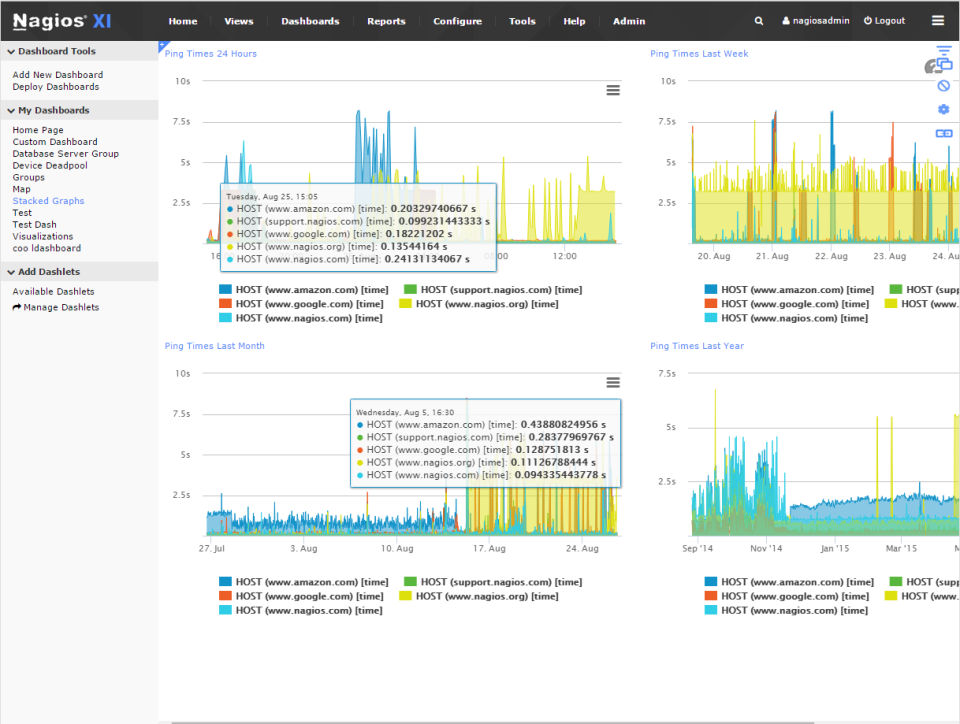Collapse the Dashboard Tools section
The image size is (960, 724).
tap(56, 51)
